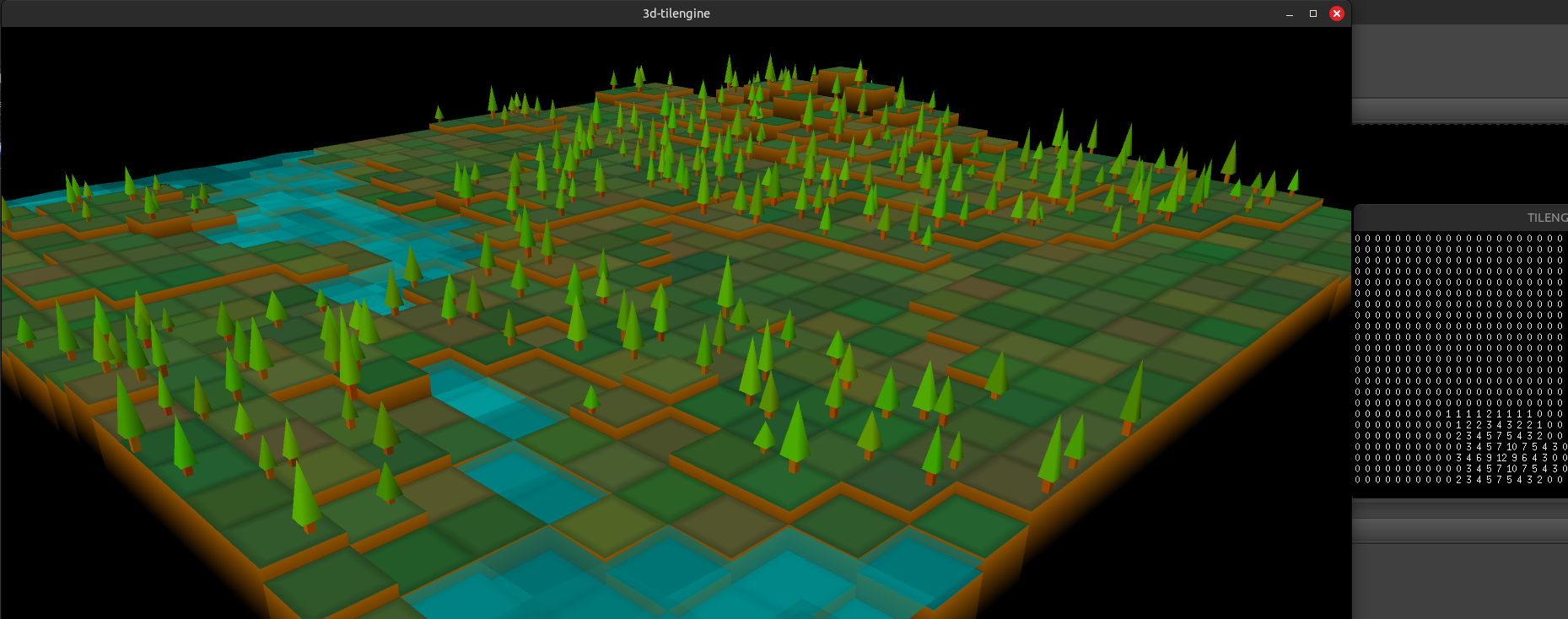Click the 2 in the 1 1 1 1 2 row
This screenshot has height=619, width=1568.
(x=1490, y=414)
